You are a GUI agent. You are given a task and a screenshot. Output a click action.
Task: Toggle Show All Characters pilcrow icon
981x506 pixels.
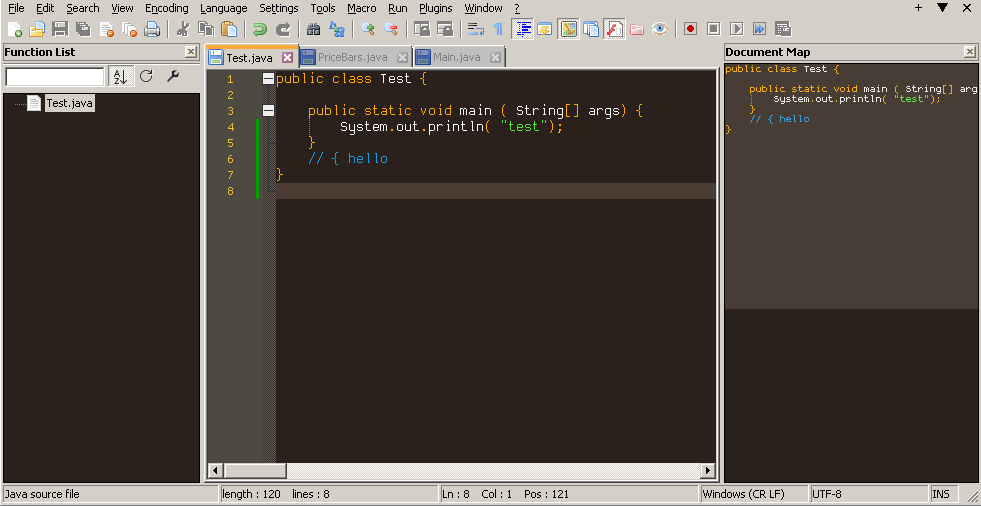(498, 29)
